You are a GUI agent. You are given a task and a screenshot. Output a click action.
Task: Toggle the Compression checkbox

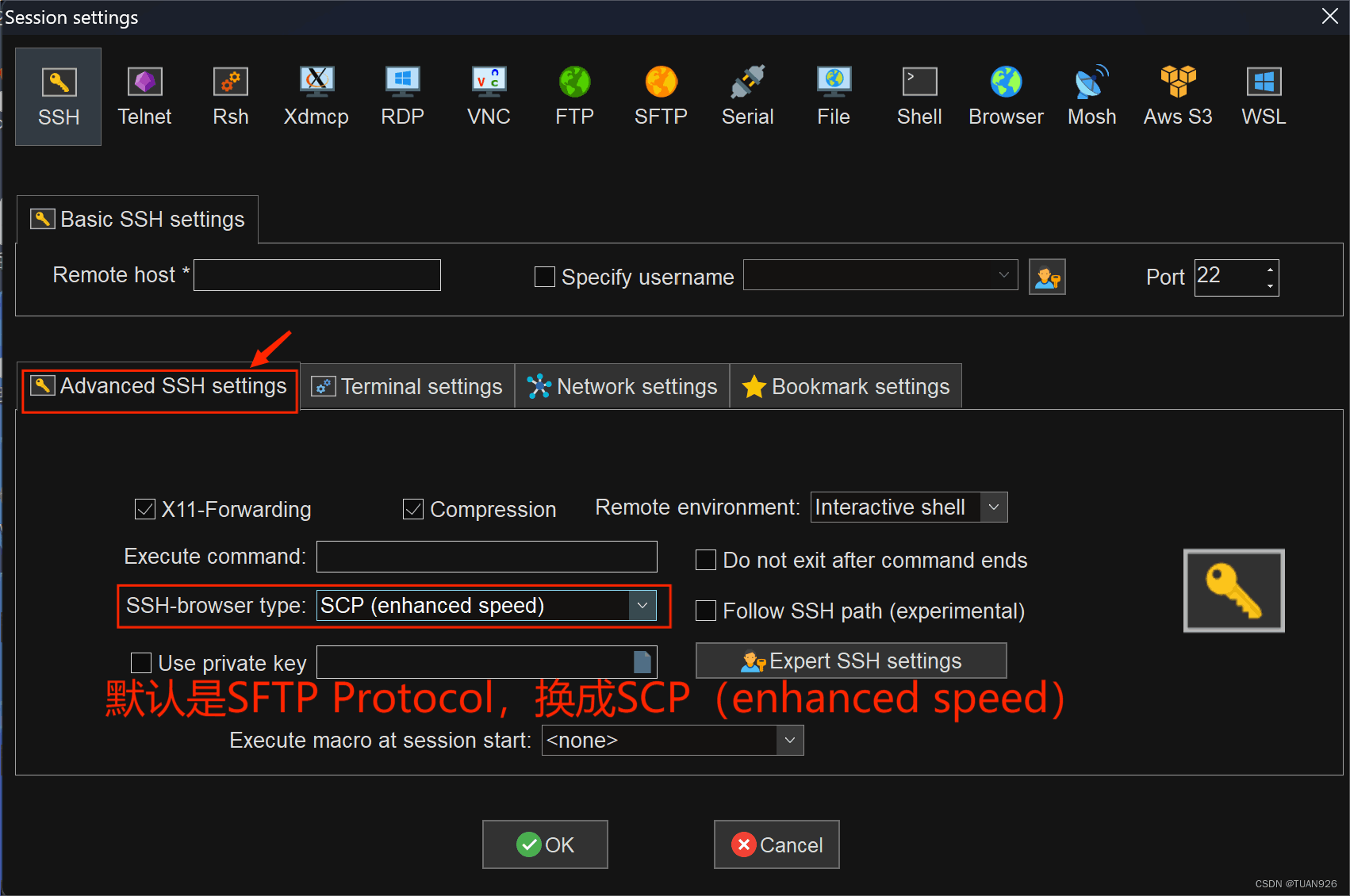[x=413, y=509]
